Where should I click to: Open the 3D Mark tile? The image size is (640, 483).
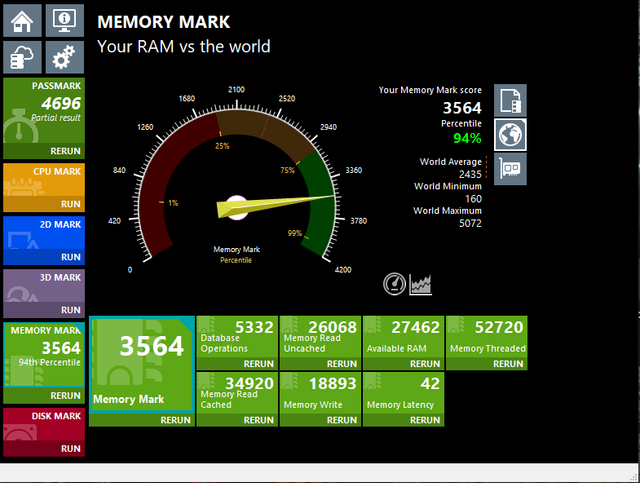(44, 286)
